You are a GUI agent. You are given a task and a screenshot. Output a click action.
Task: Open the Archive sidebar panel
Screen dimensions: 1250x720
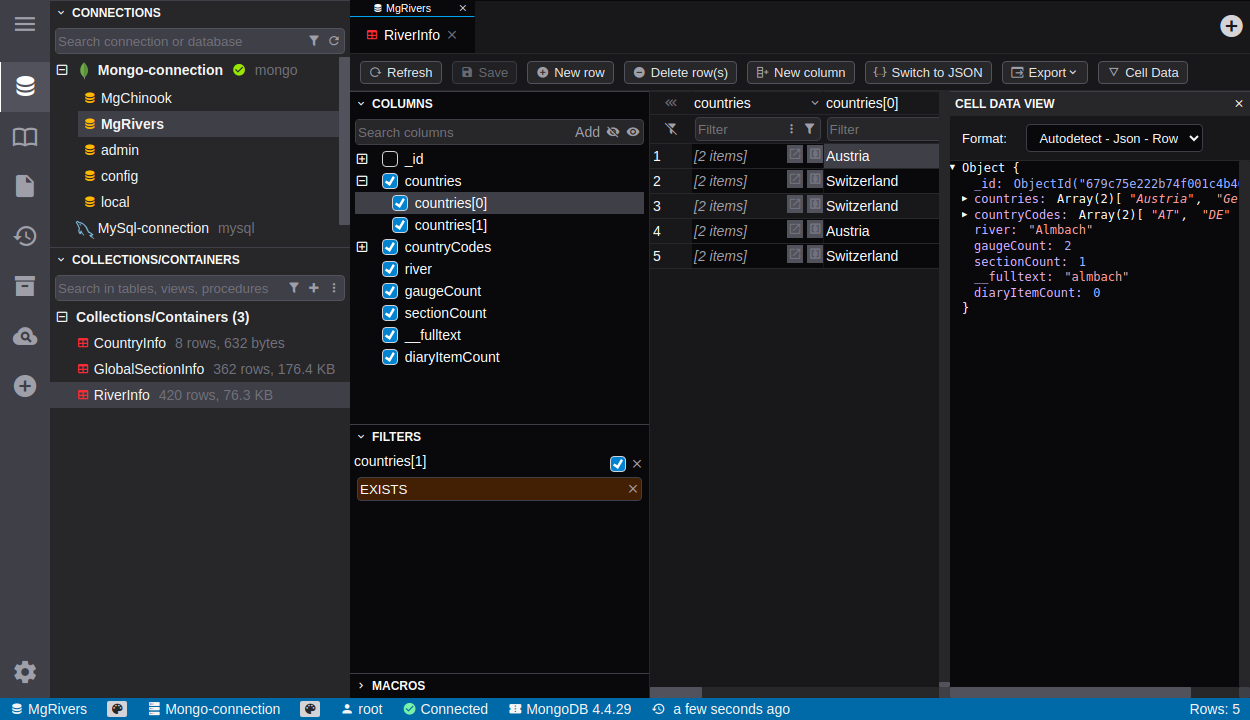[x=25, y=287]
